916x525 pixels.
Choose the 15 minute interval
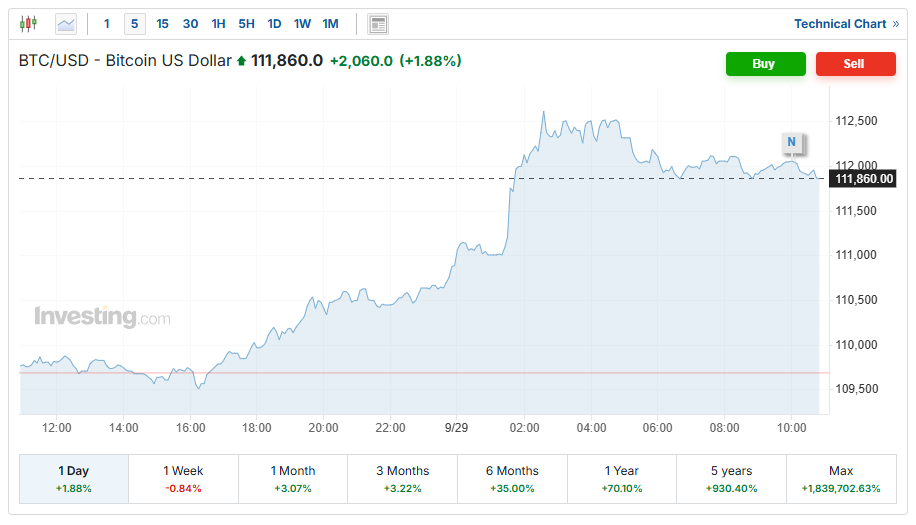pos(162,24)
